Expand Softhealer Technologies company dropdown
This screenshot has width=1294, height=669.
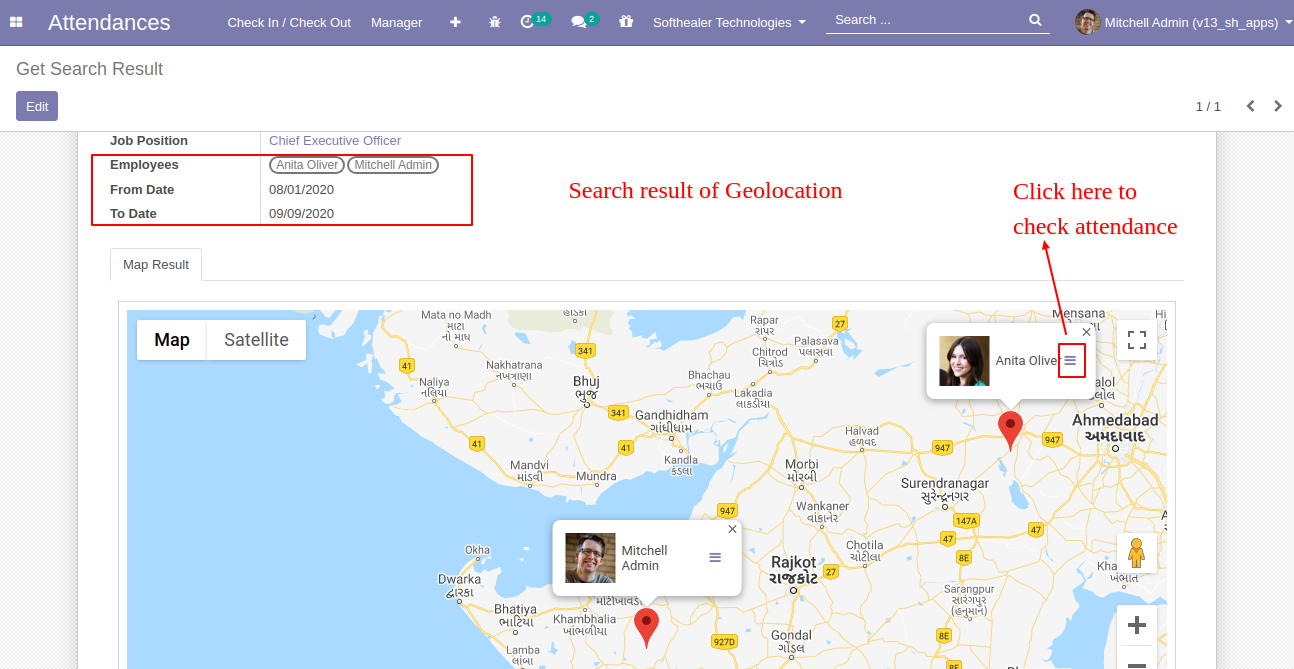pos(729,22)
